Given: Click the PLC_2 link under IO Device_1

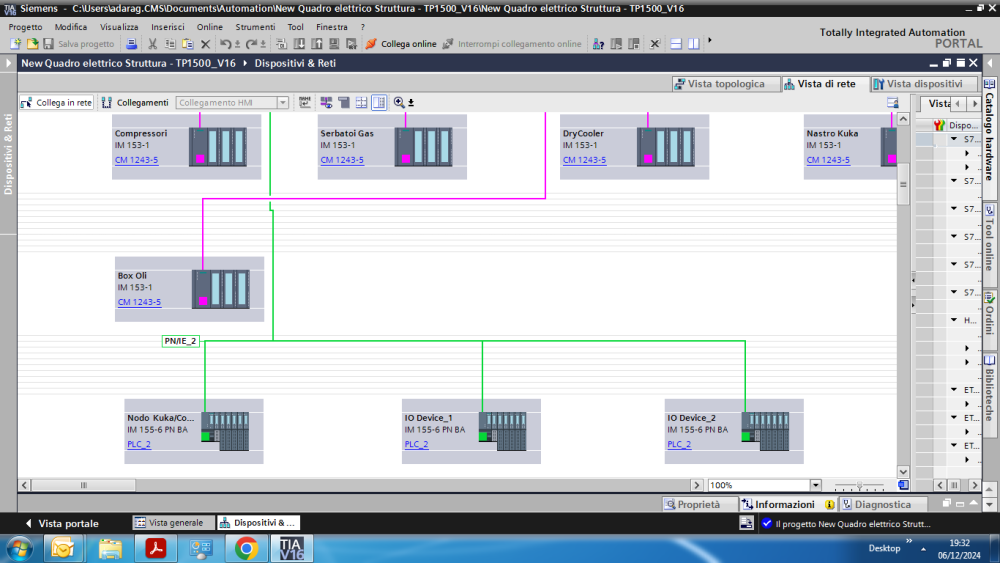Looking at the screenshot, I should (416, 444).
